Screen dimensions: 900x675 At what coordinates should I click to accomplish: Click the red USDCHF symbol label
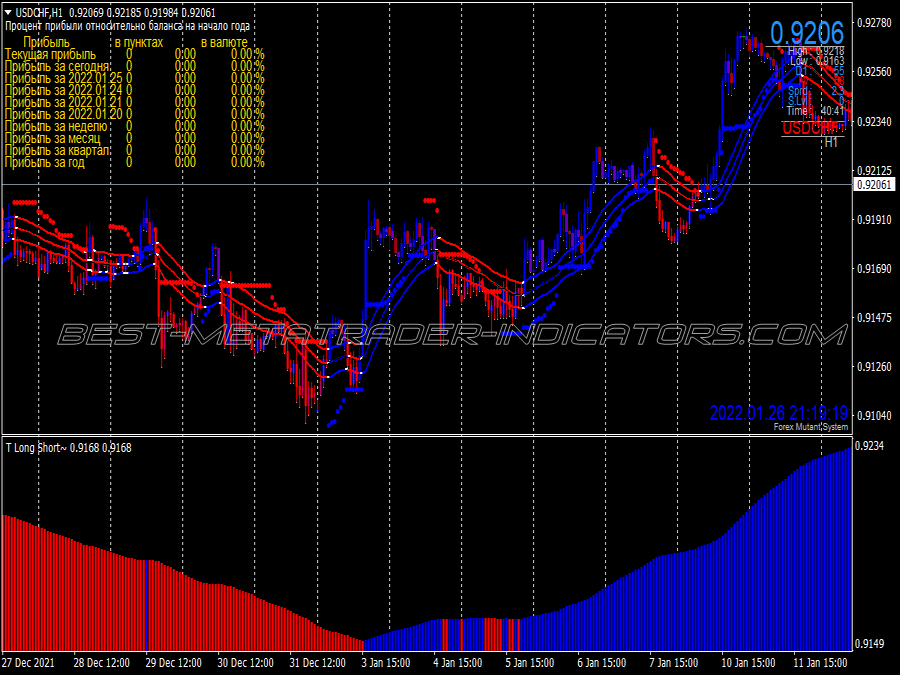click(810, 128)
